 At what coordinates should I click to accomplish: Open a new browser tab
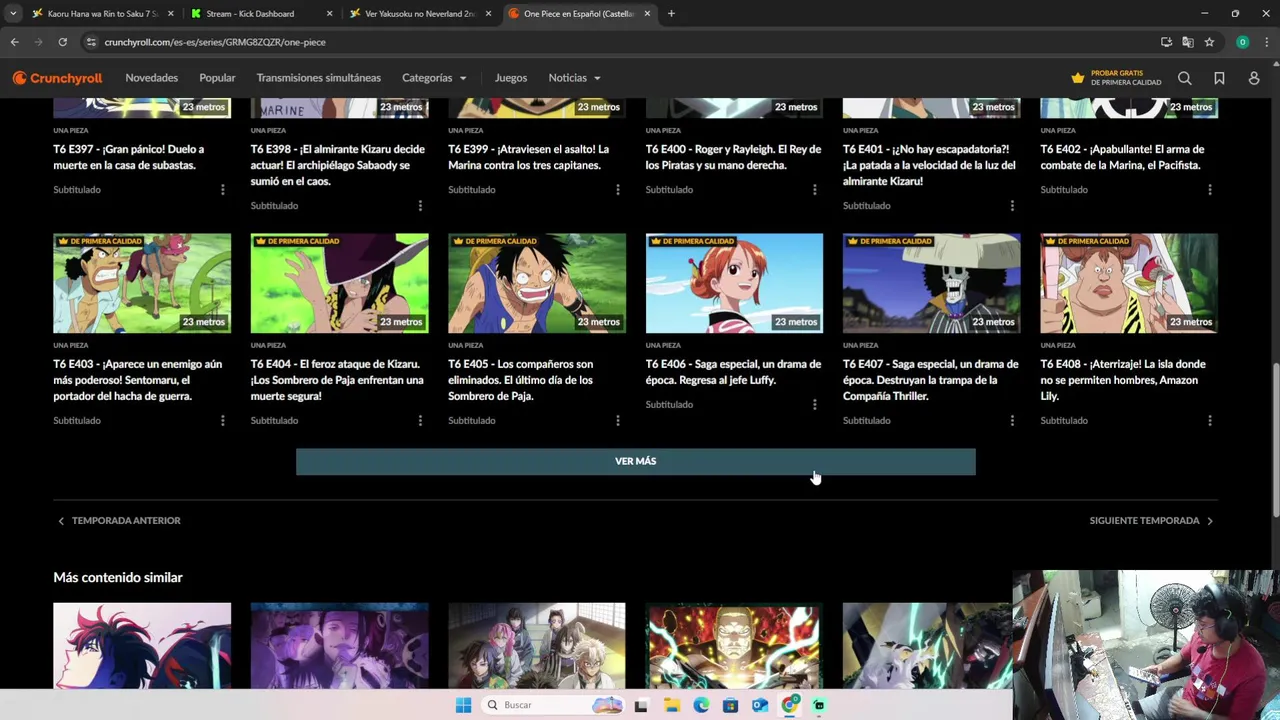click(x=671, y=14)
